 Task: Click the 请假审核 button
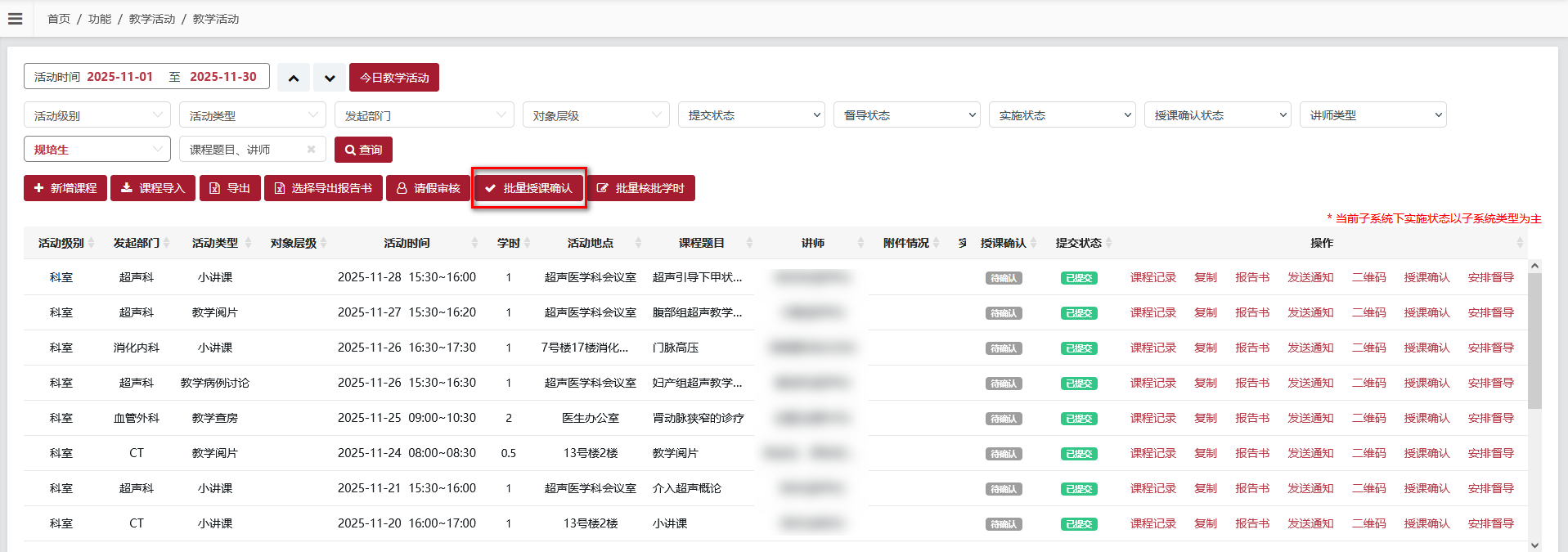[x=428, y=188]
